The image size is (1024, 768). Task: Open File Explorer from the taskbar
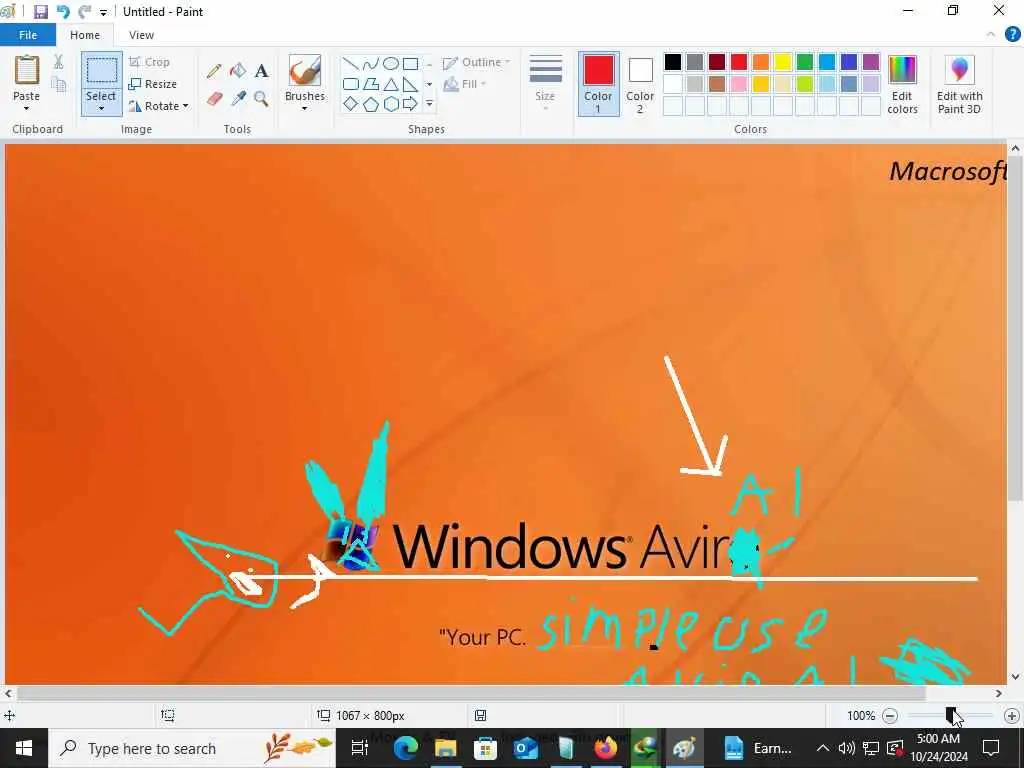pyautogui.click(x=445, y=748)
